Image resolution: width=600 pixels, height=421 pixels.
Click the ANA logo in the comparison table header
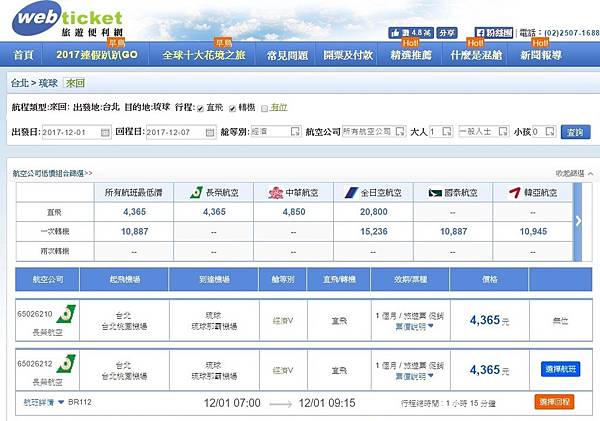click(x=351, y=193)
